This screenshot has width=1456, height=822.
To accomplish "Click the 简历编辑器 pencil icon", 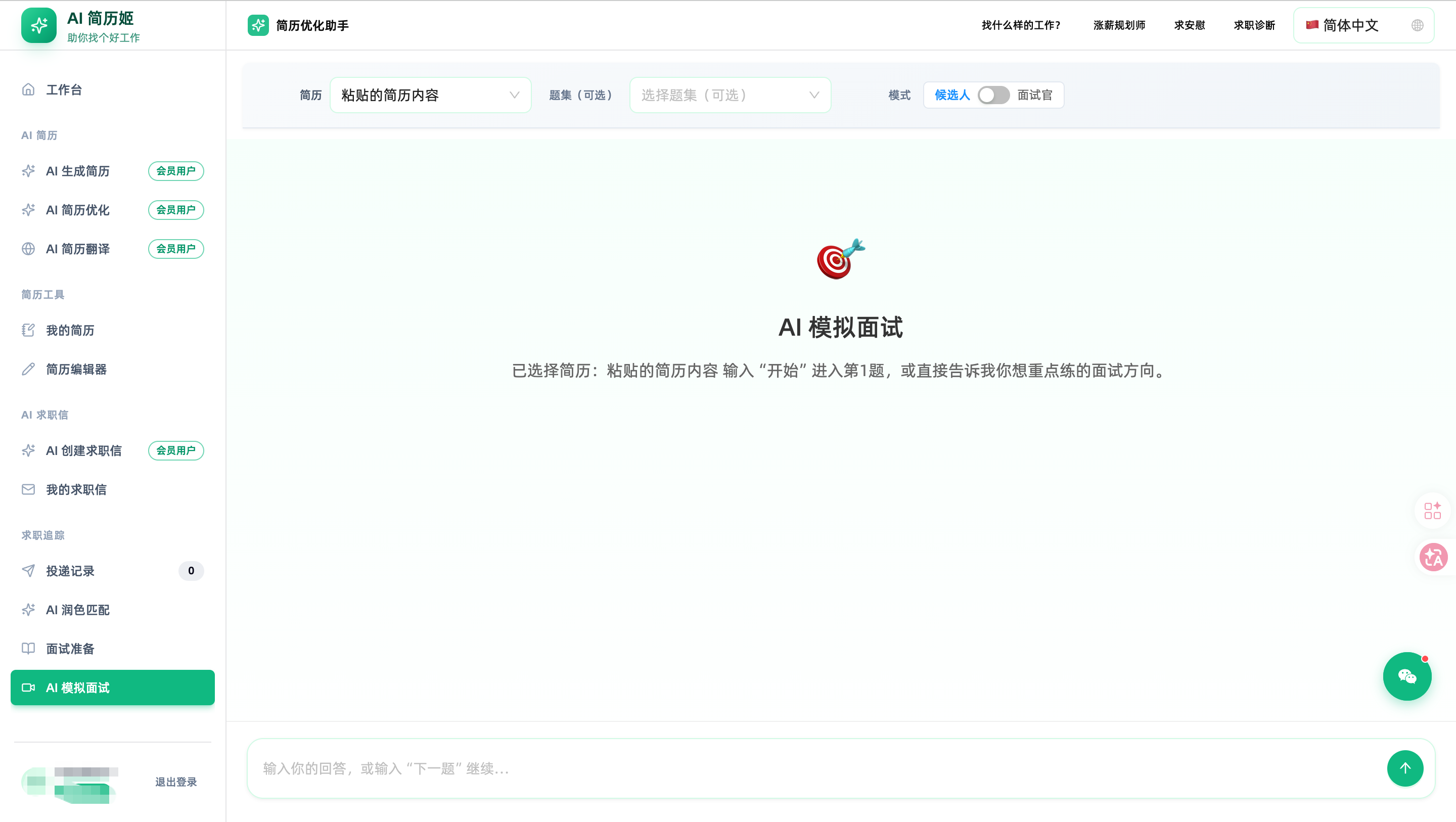I will [x=28, y=369].
